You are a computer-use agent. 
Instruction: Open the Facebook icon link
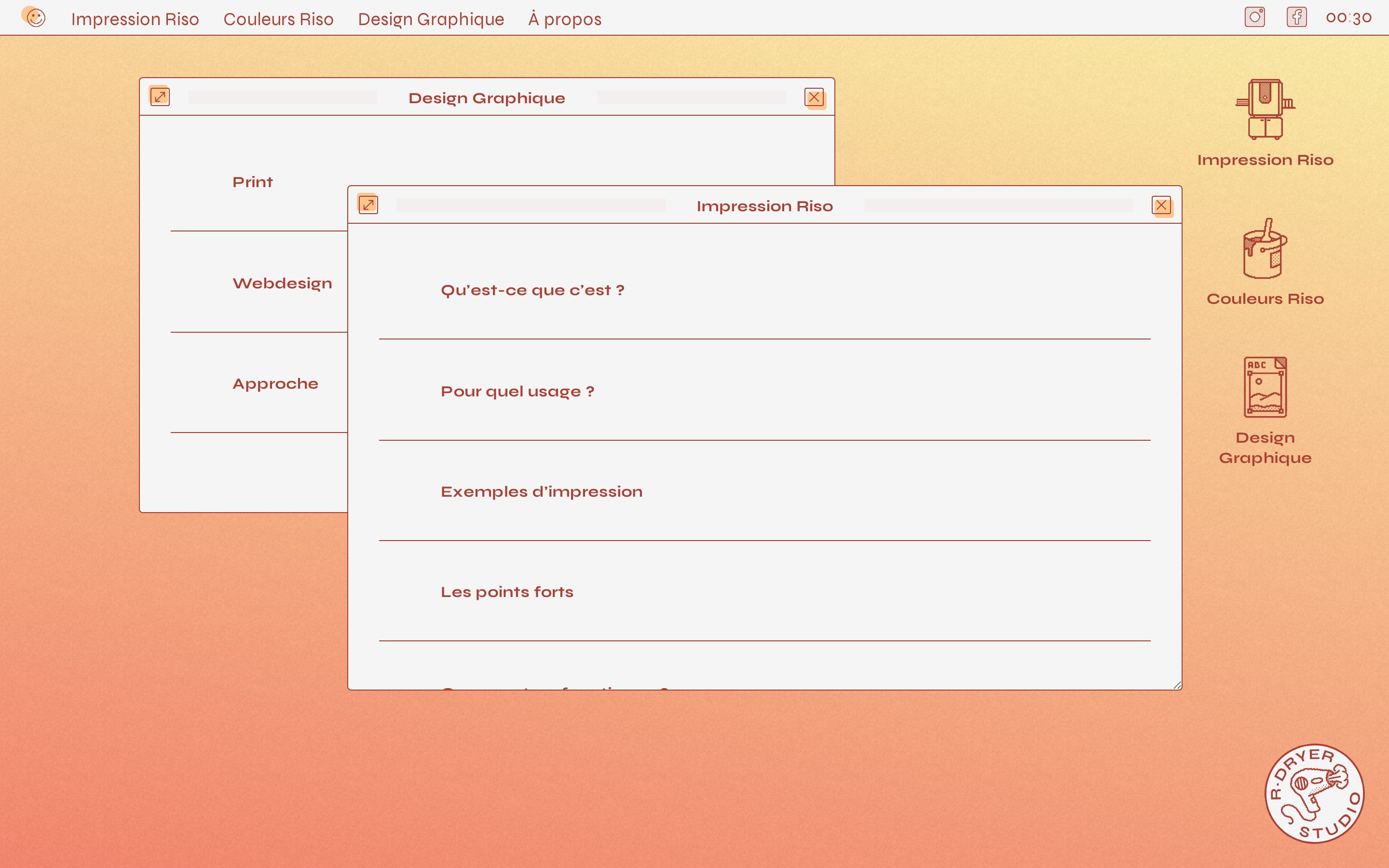pyautogui.click(x=1296, y=17)
